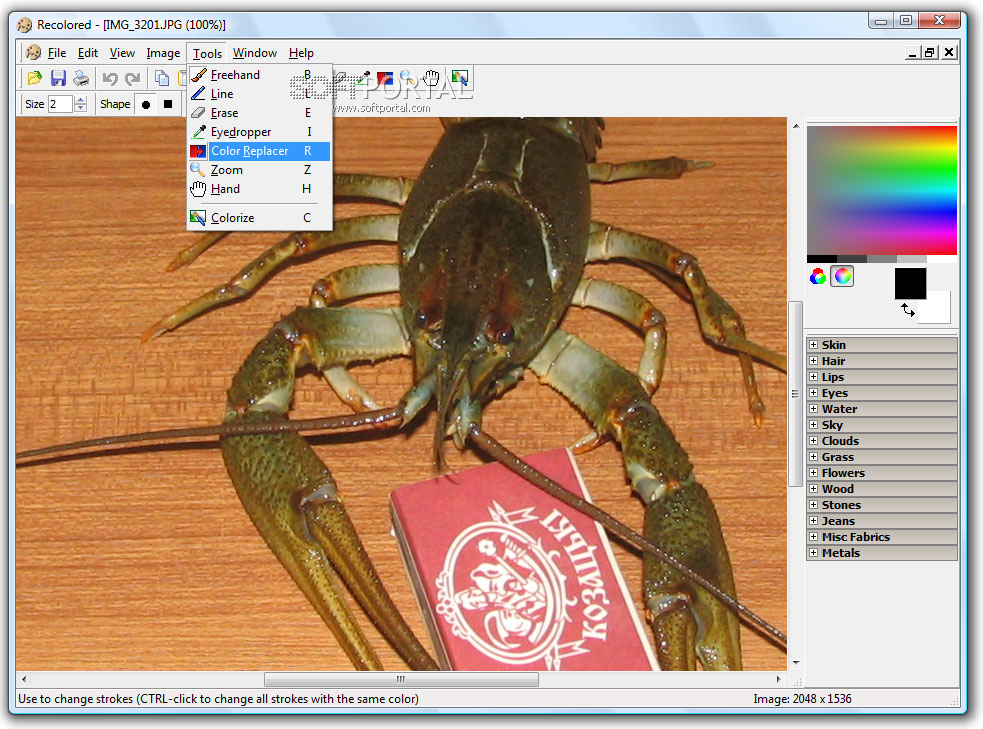The image size is (983, 729).
Task: Click the Save floppy disk icon
Action: 58,78
